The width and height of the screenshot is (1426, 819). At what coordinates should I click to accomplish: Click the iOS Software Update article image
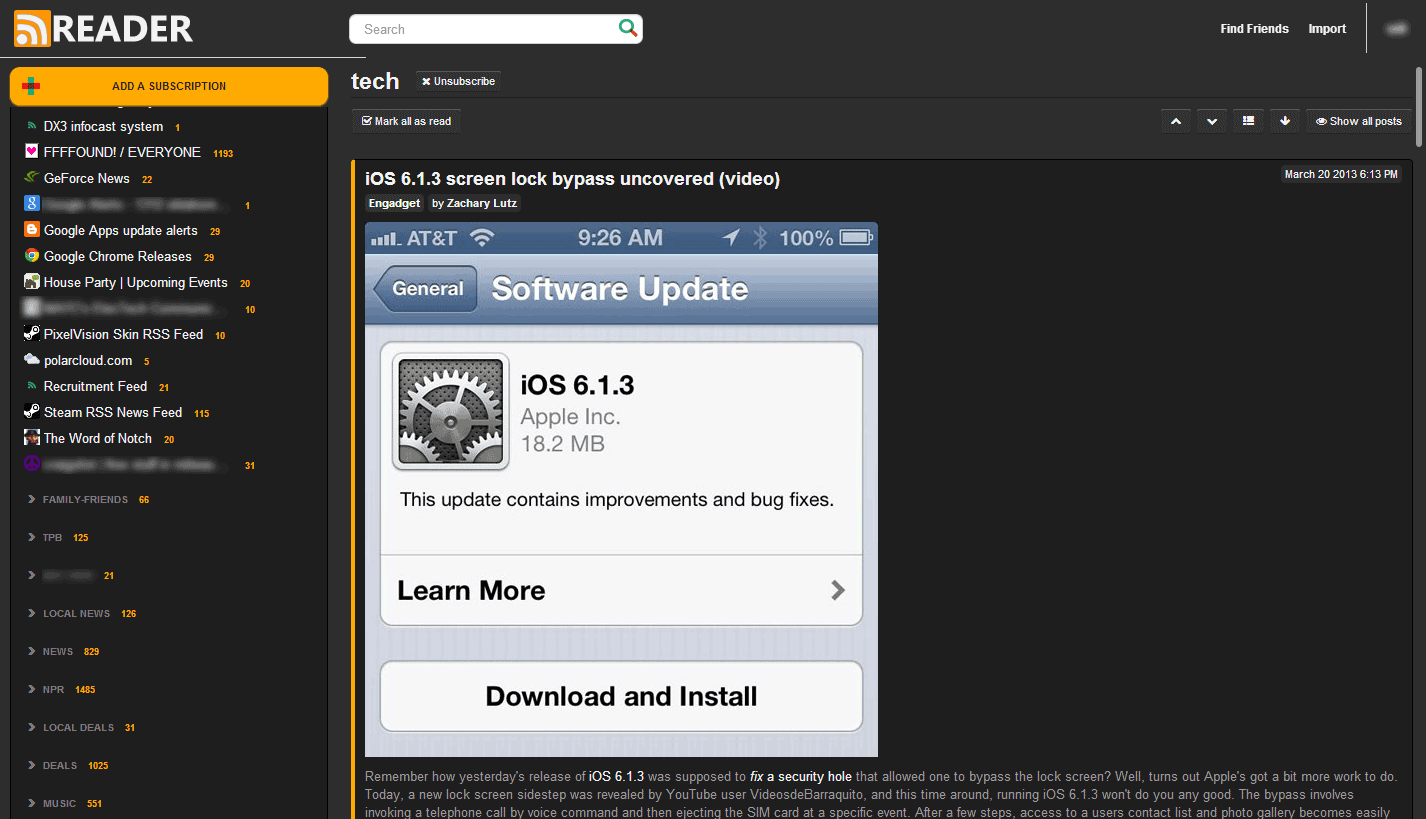[x=621, y=489]
